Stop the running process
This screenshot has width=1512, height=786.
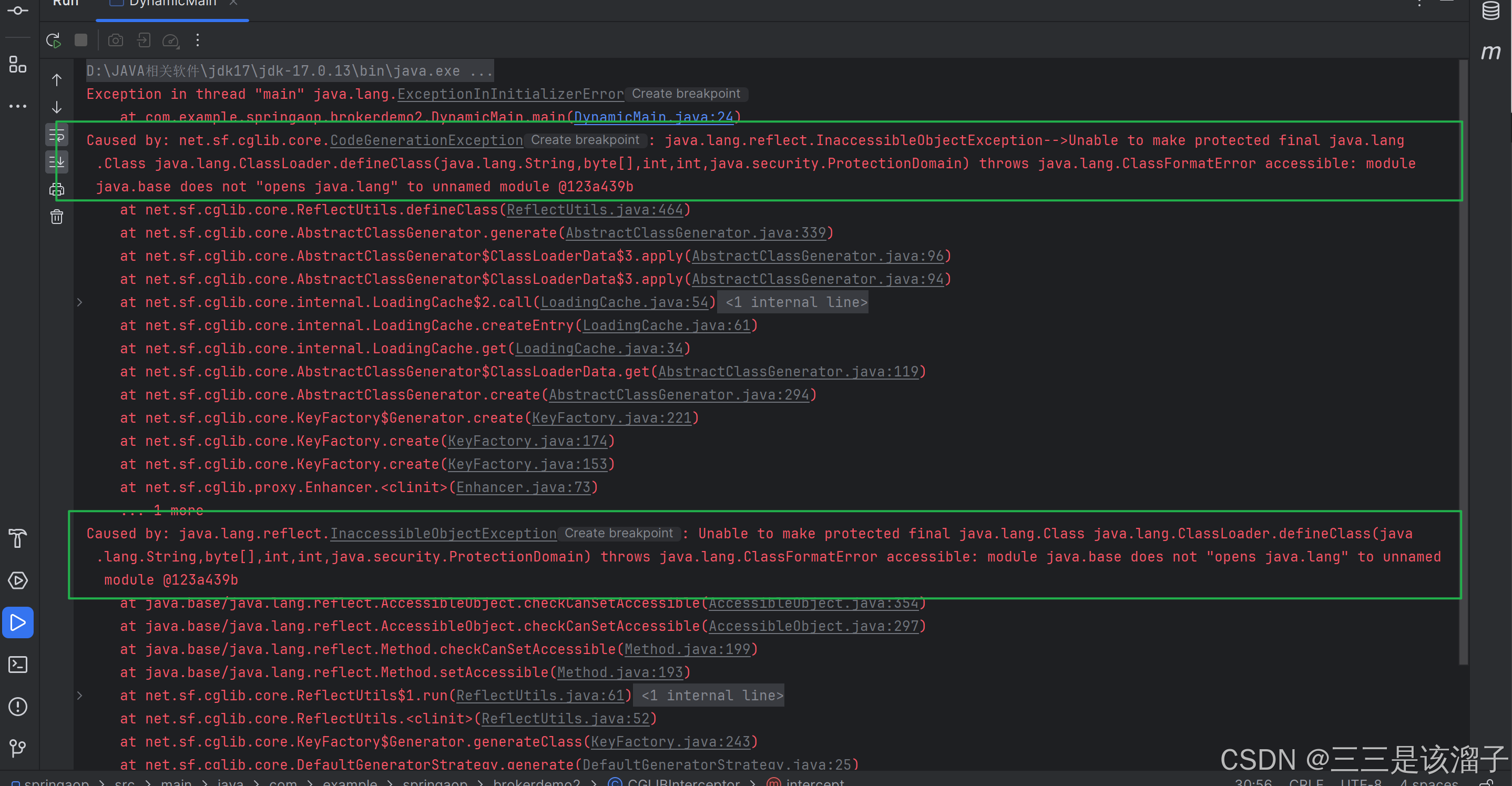tap(80, 40)
